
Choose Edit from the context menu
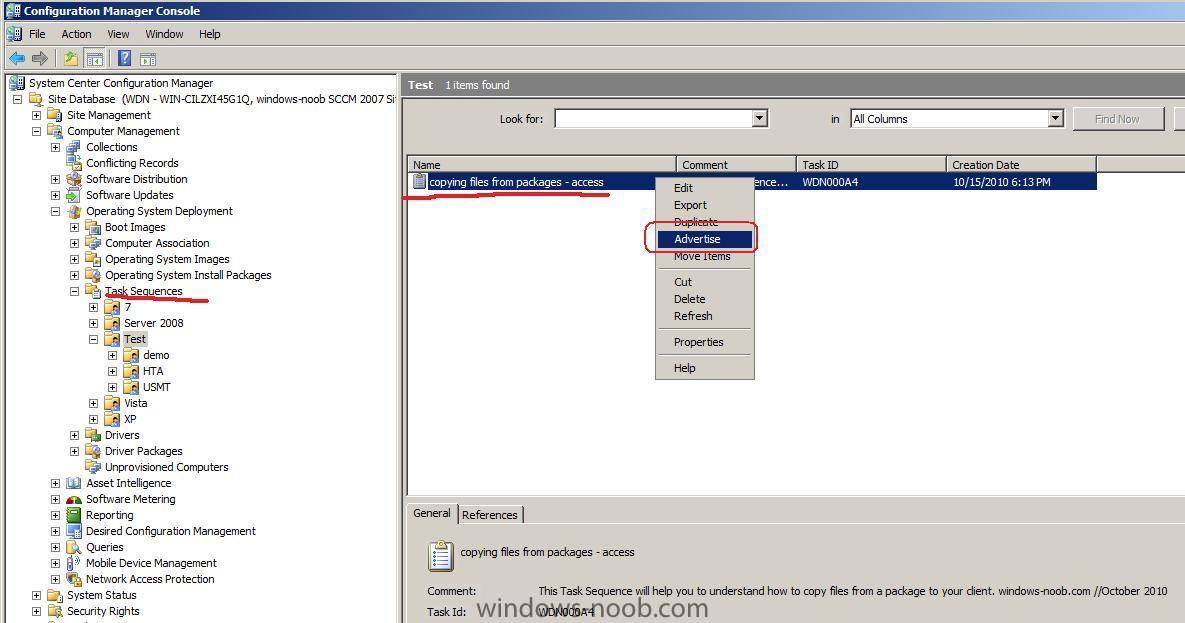coord(704,188)
